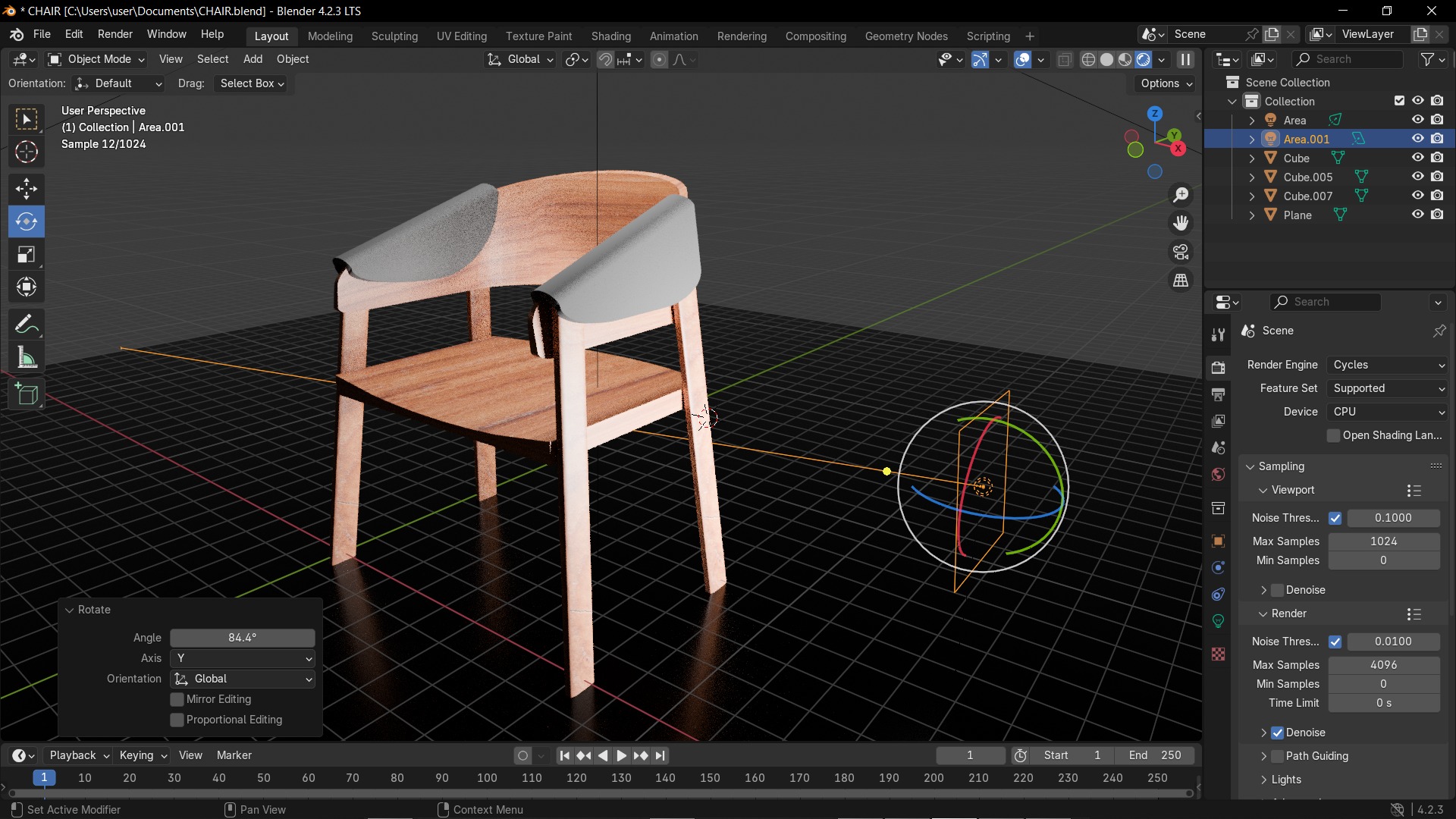
Task: Open the Object properties tab
Action: [x=1219, y=541]
